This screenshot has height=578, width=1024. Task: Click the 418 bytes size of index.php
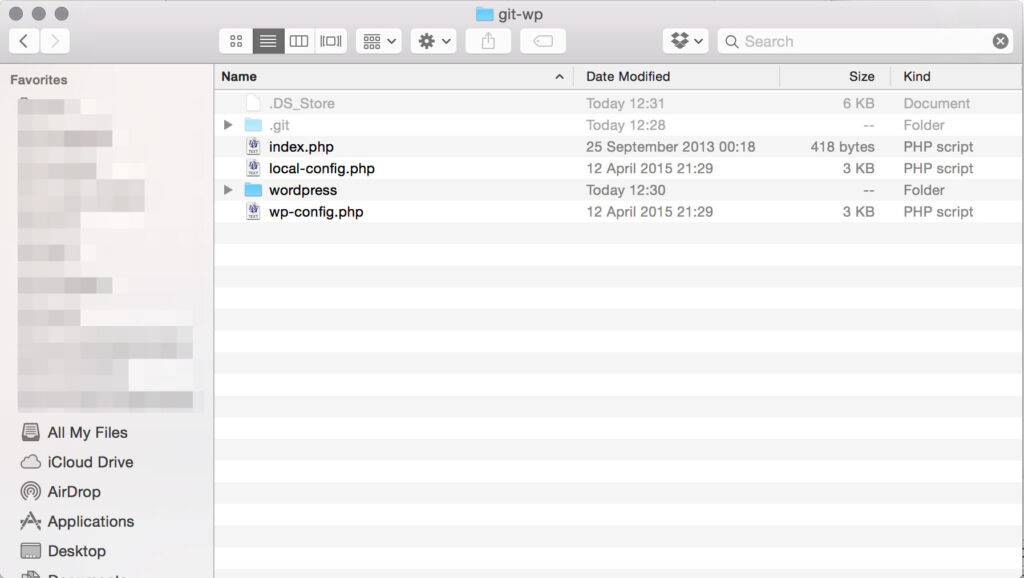point(842,147)
